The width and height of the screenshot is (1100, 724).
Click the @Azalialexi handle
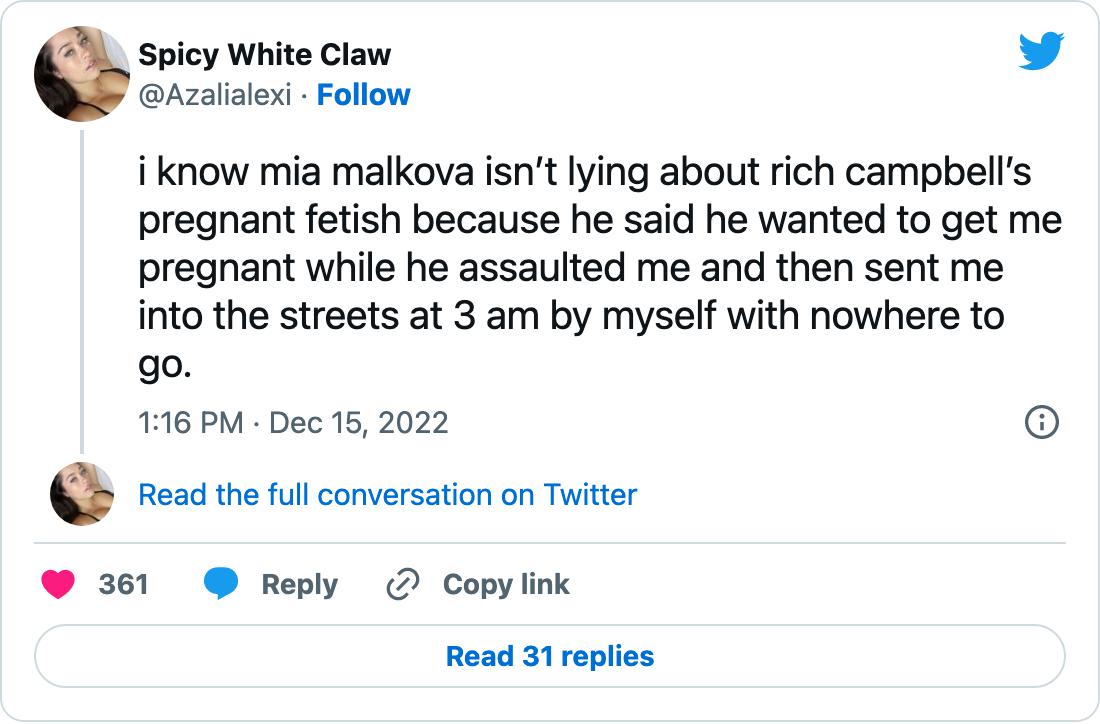click(214, 95)
